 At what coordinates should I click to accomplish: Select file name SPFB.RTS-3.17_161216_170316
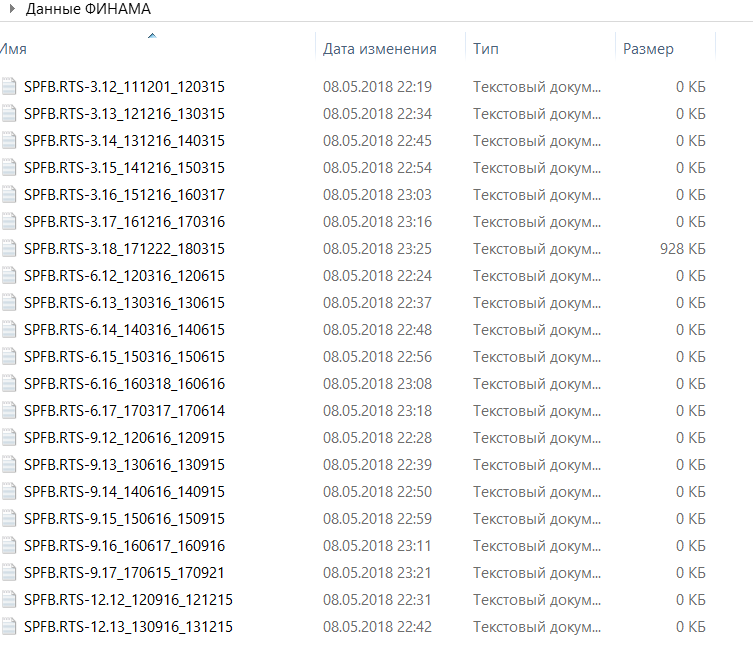[124, 222]
